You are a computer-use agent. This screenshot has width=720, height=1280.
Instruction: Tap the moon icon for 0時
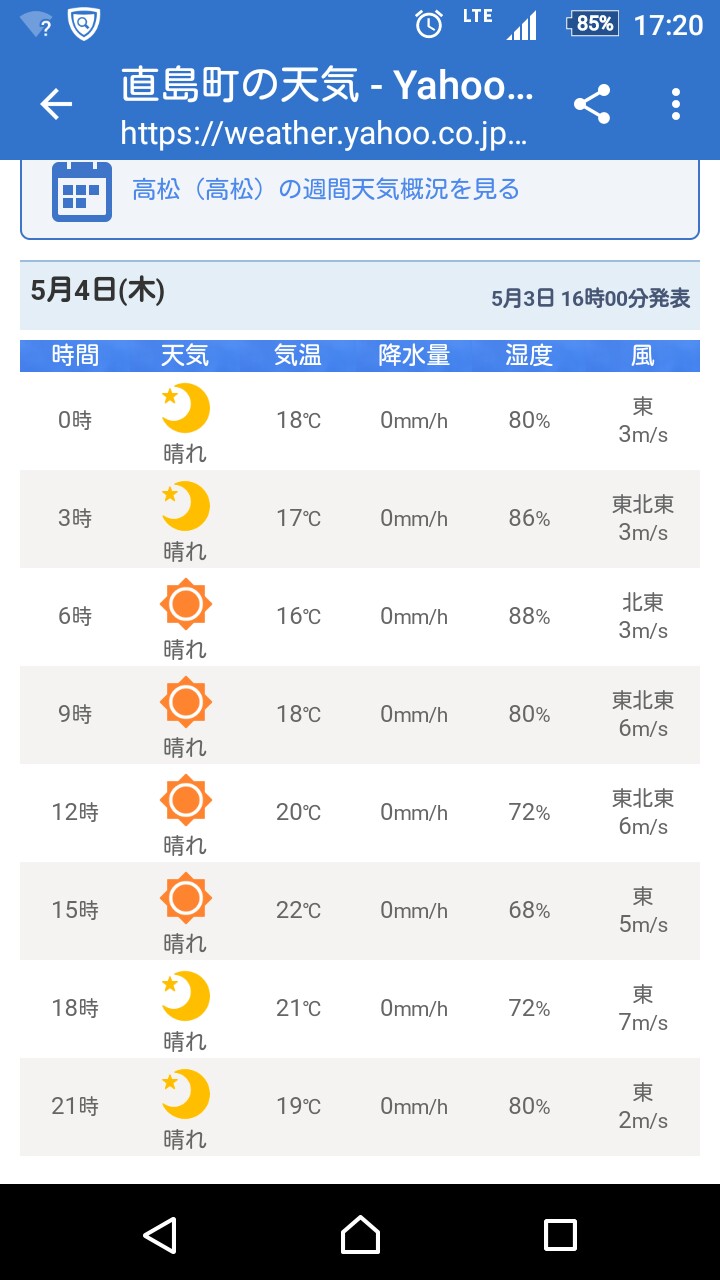(x=185, y=408)
